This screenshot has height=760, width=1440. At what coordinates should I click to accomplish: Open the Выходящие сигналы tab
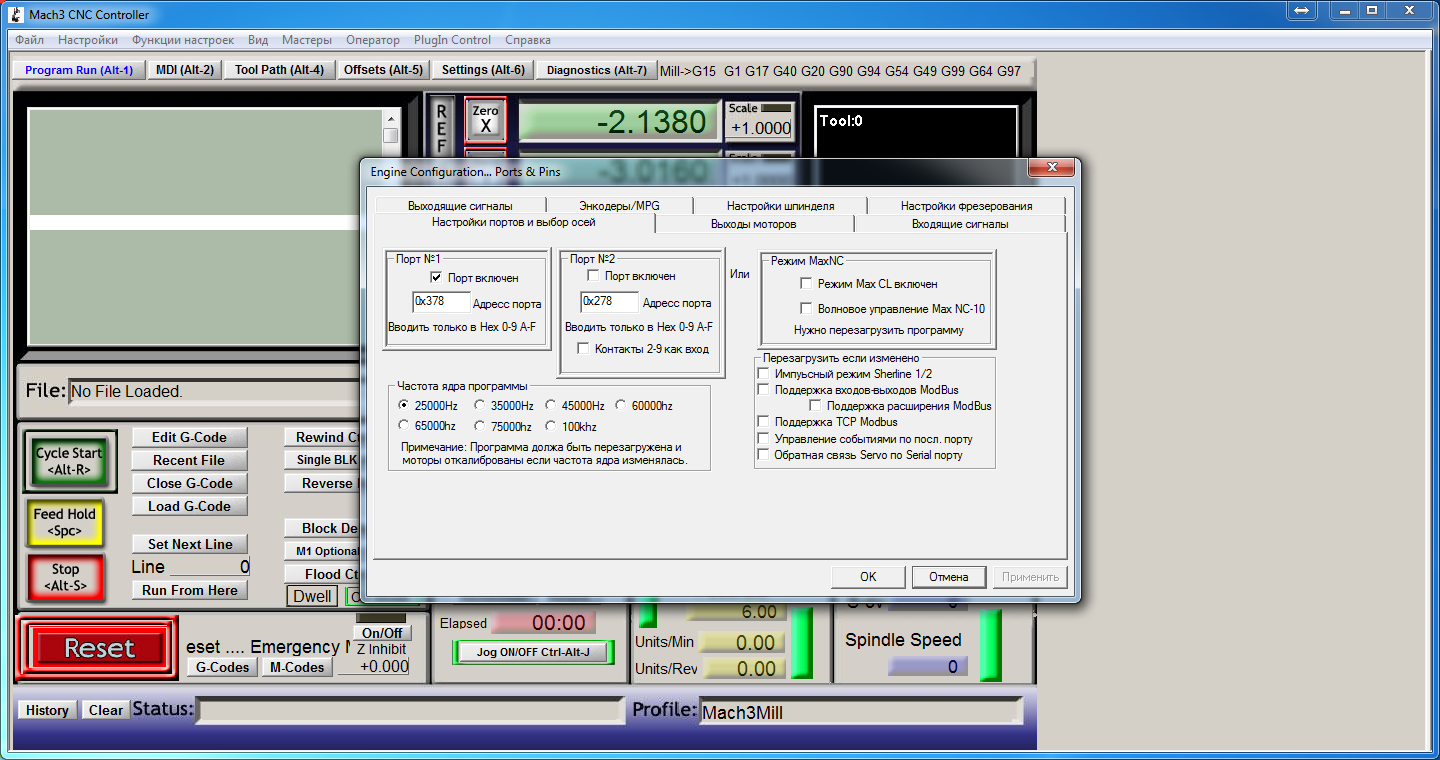(x=460, y=206)
